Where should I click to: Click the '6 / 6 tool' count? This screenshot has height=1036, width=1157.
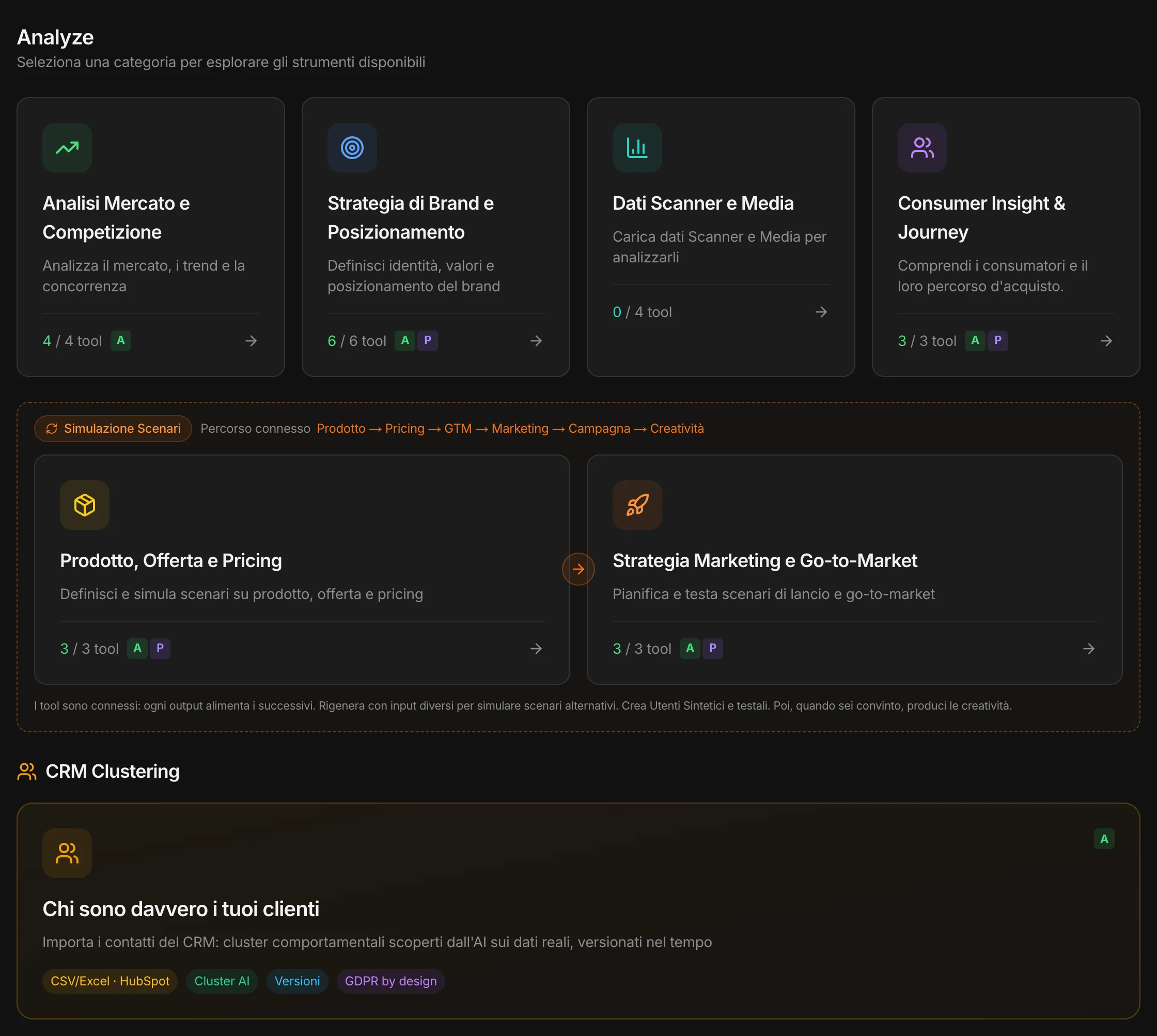357,341
